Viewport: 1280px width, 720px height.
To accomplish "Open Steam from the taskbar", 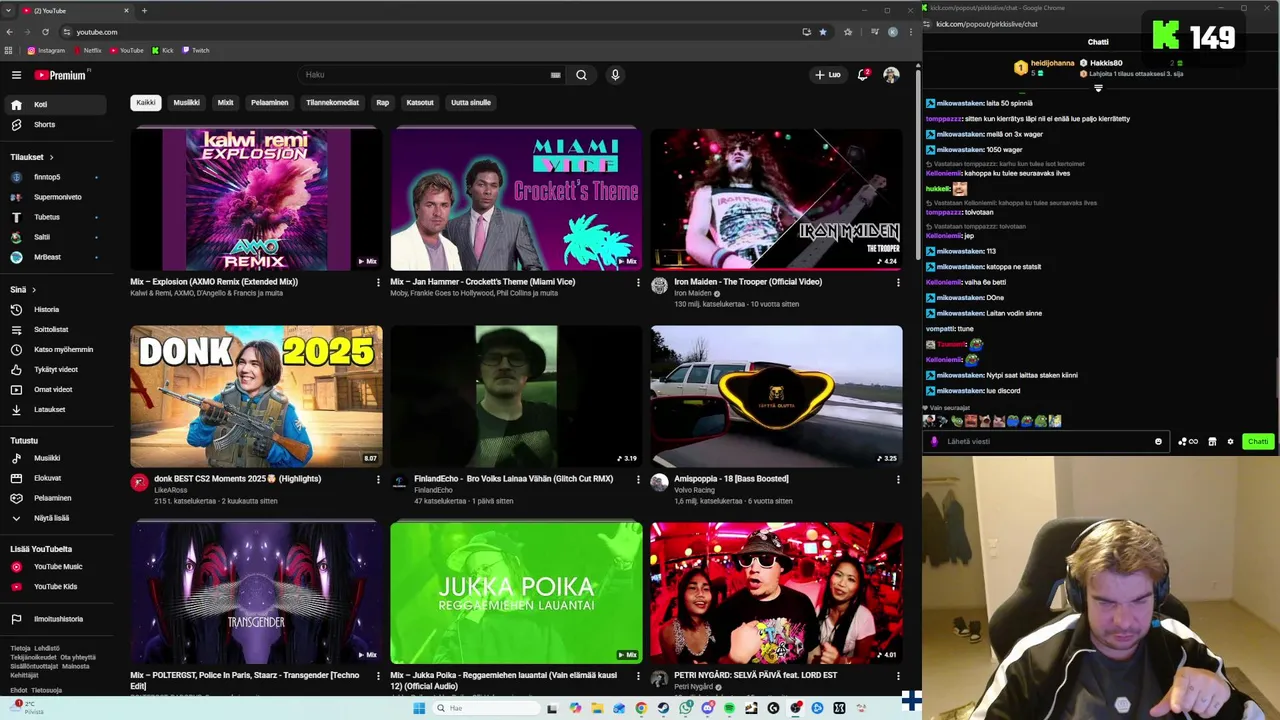I will click(663, 708).
